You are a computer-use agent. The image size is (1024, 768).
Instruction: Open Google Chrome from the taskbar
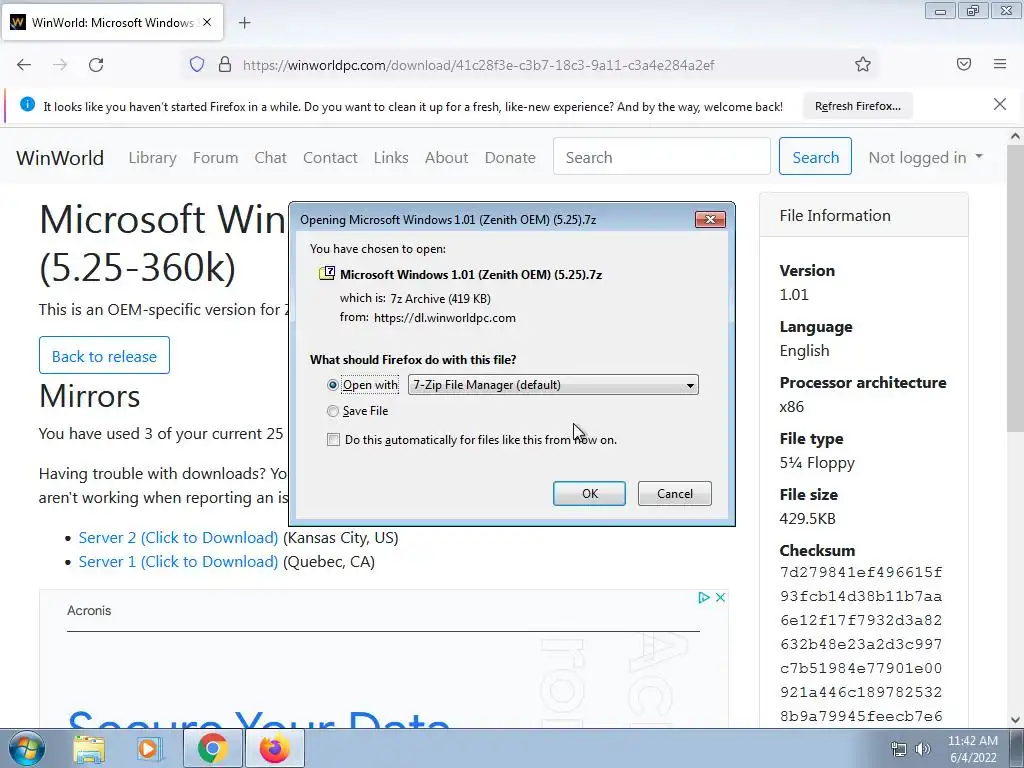pos(212,748)
